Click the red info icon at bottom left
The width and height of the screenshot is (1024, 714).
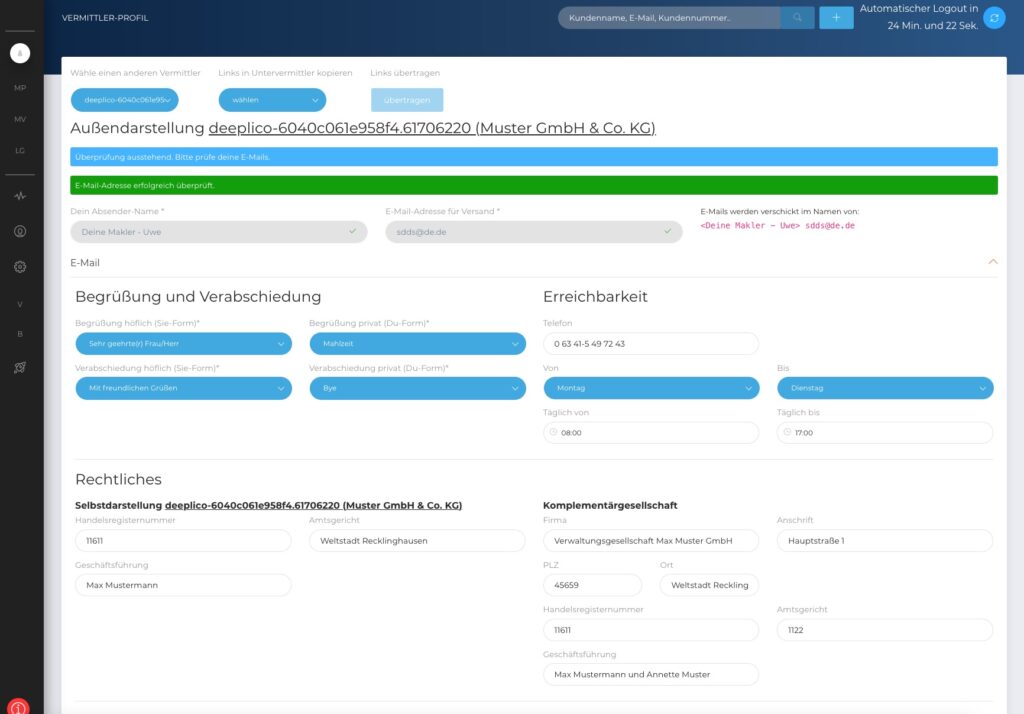pos(20,704)
